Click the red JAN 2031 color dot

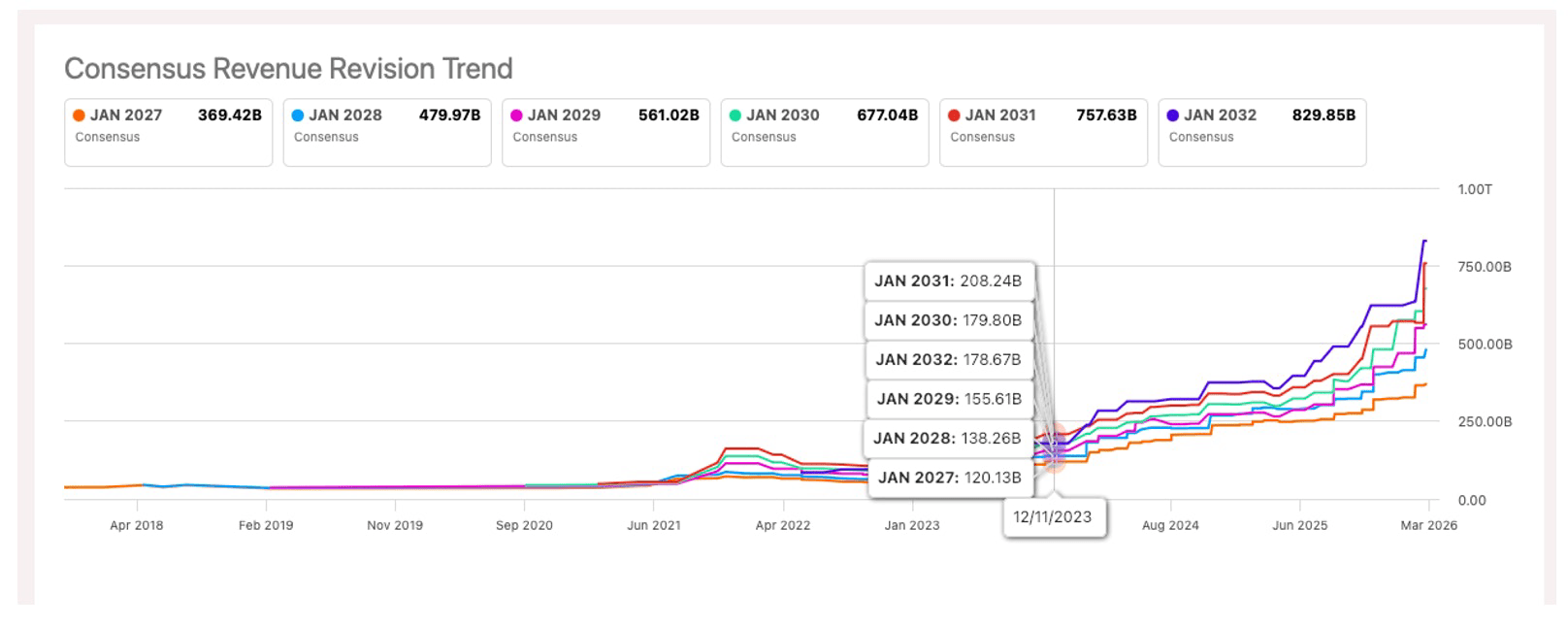pos(955,115)
